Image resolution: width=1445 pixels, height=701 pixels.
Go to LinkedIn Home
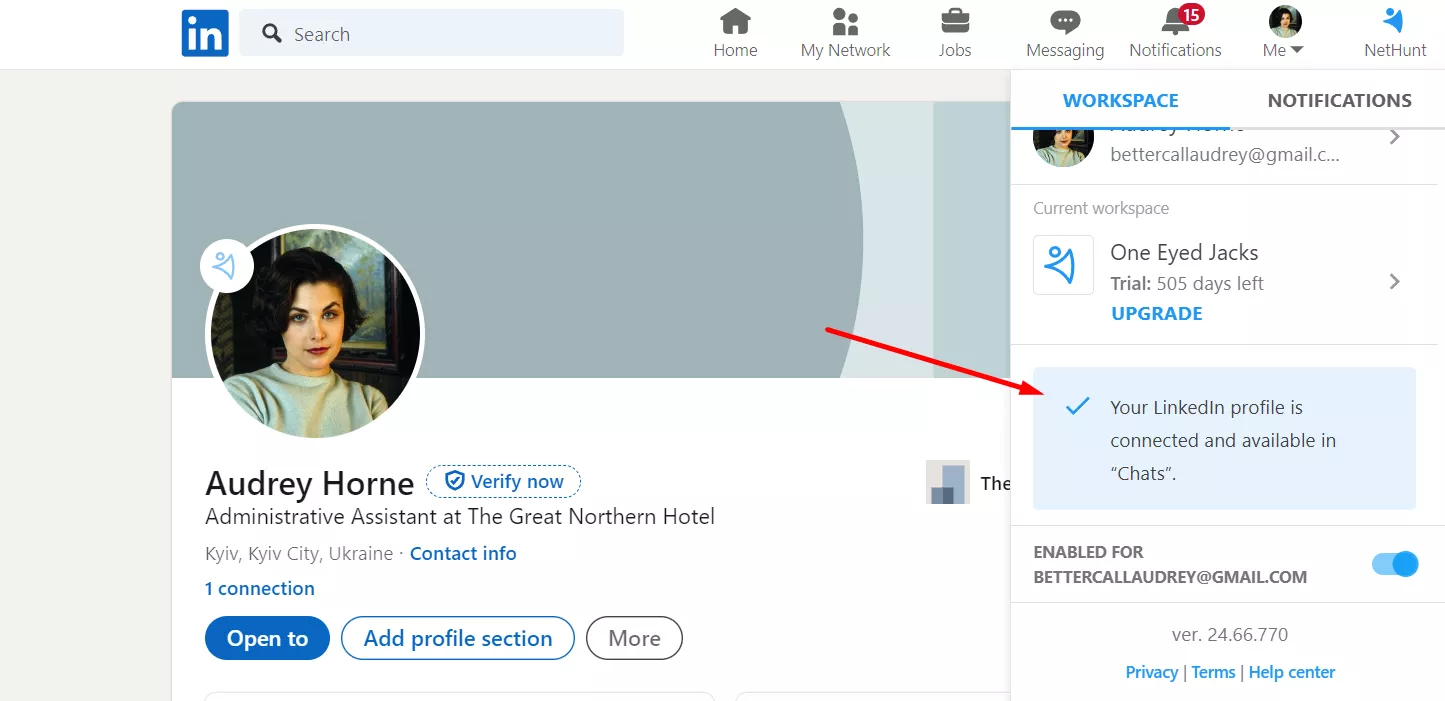(x=735, y=33)
